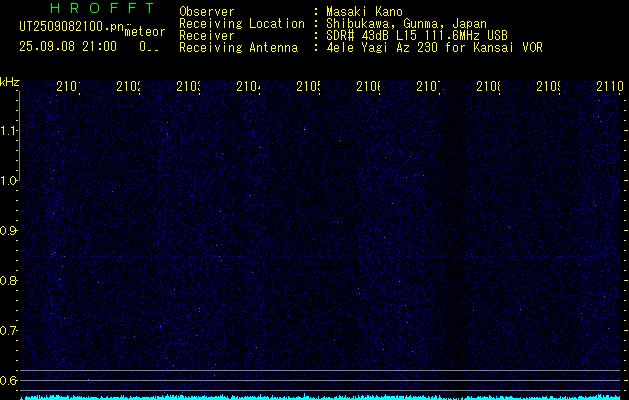Click 4ele Yagi Az 230 antenna text
The height and width of the screenshot is (400, 629).
click(x=434, y=48)
